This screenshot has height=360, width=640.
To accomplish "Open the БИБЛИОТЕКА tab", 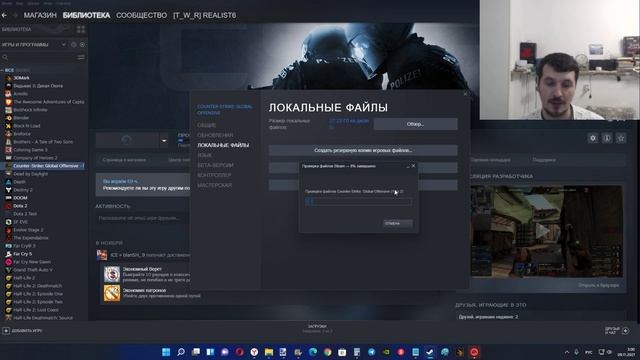I will coord(86,15).
